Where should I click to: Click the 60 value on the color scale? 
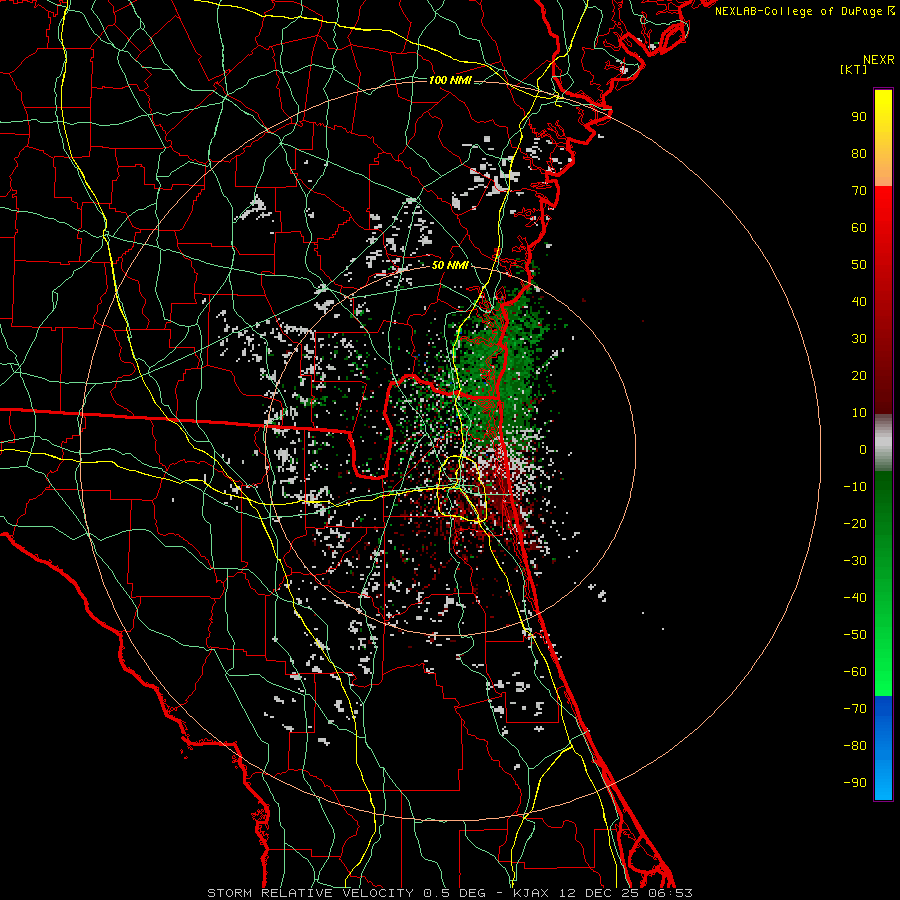[x=859, y=227]
